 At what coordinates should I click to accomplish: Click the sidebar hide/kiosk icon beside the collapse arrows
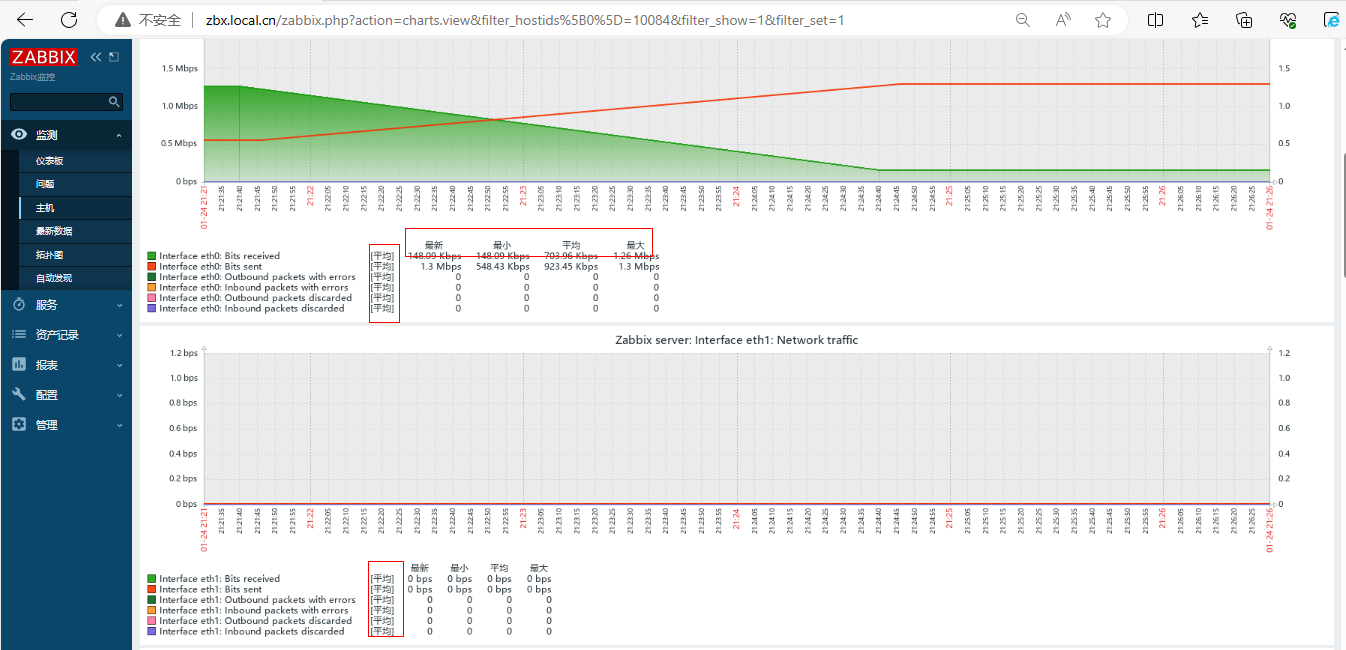click(x=114, y=57)
